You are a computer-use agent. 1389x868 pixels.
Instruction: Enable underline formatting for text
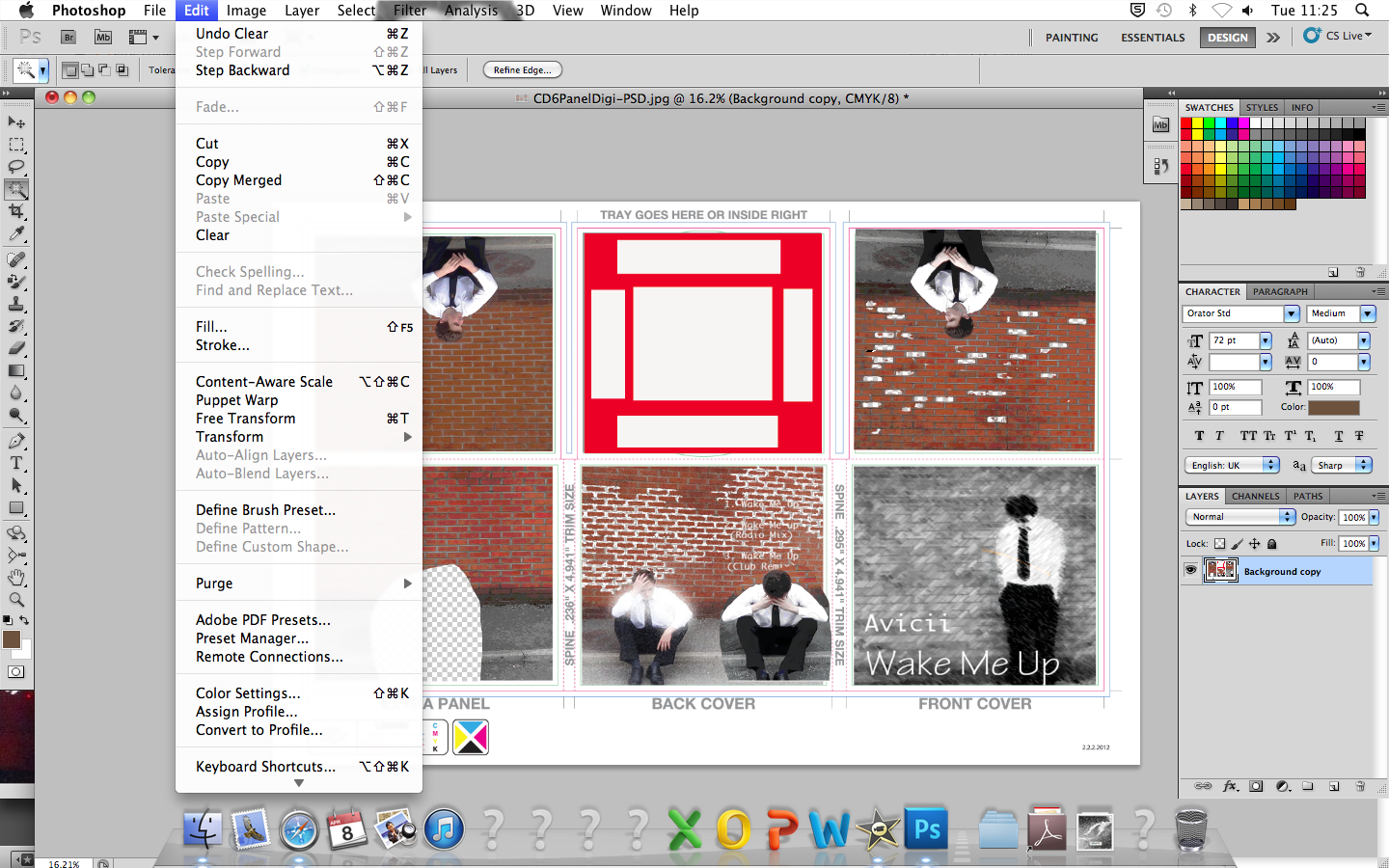tap(1339, 436)
